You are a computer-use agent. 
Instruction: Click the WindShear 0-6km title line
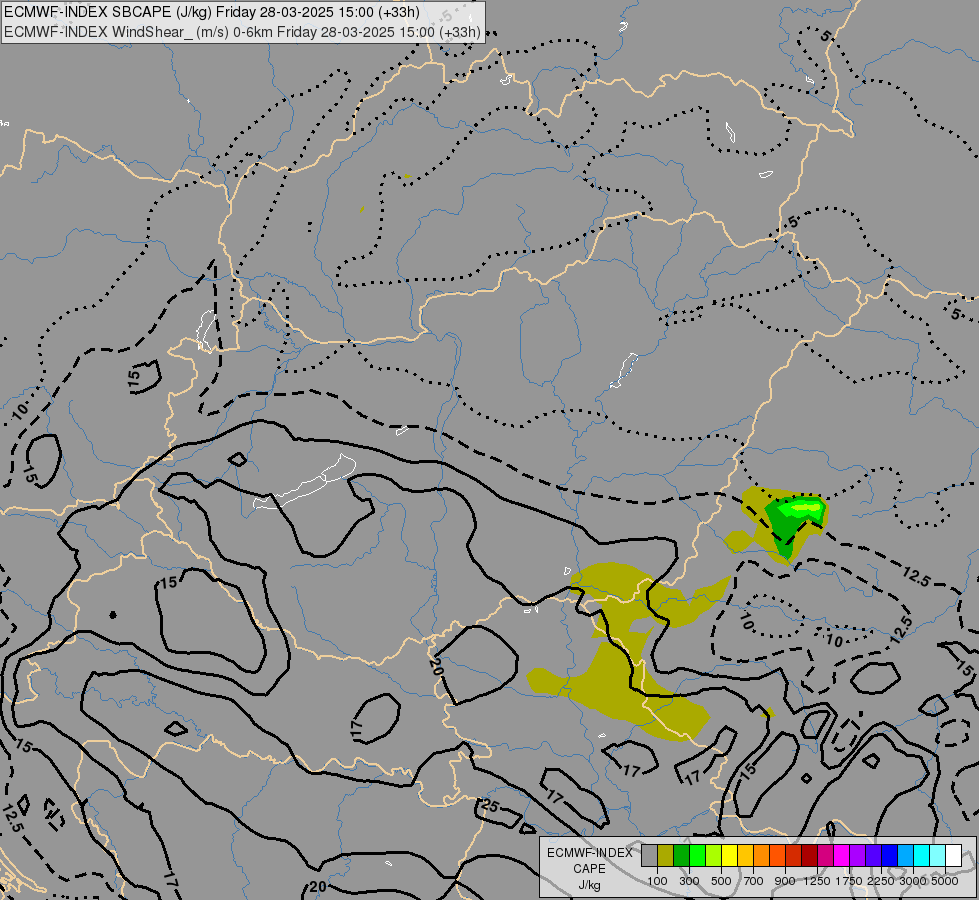coord(242,32)
